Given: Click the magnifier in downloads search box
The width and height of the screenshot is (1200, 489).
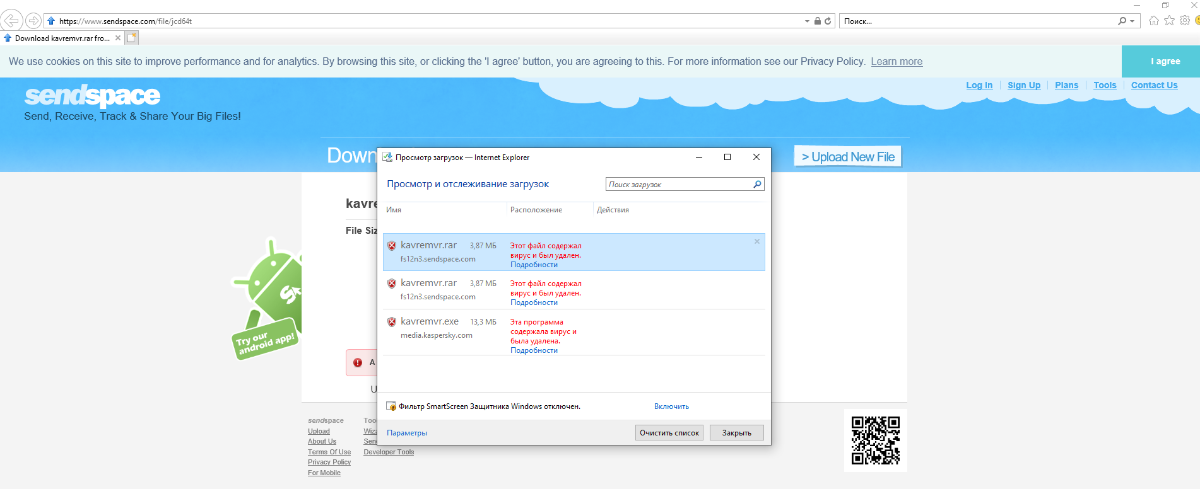Looking at the screenshot, I should 758,185.
